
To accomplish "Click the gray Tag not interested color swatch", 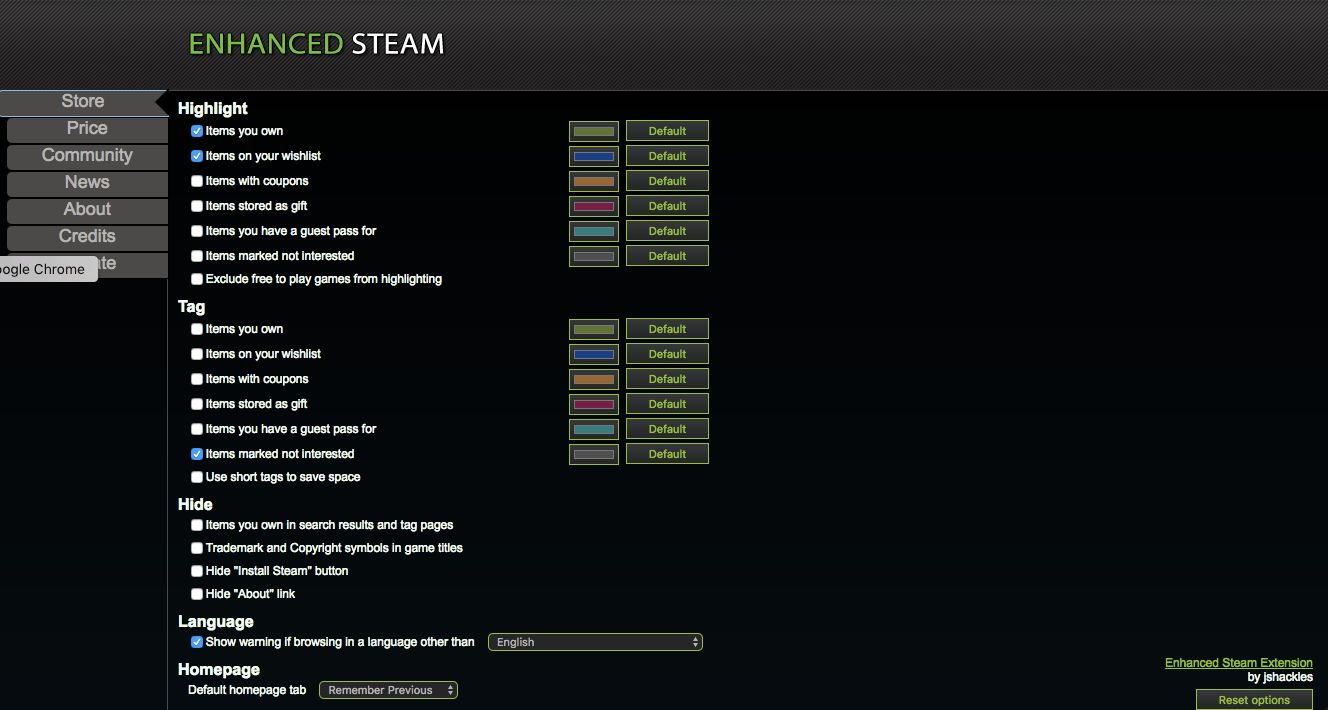I will pos(594,454).
